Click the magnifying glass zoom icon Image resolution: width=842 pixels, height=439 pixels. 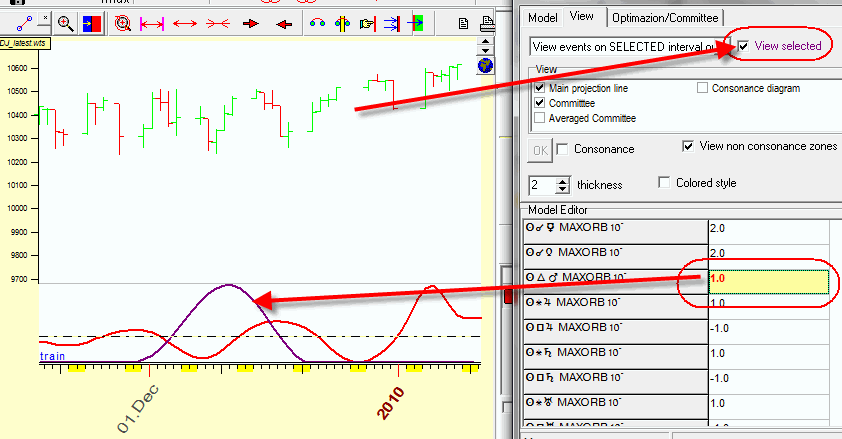point(65,23)
